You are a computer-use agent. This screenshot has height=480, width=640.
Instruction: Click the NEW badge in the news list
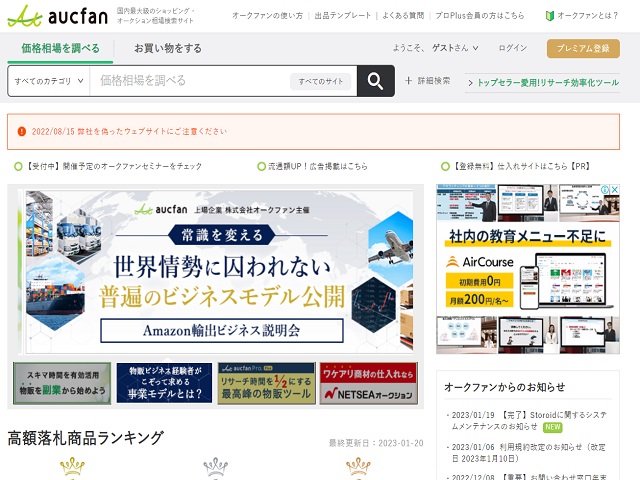coord(553,427)
